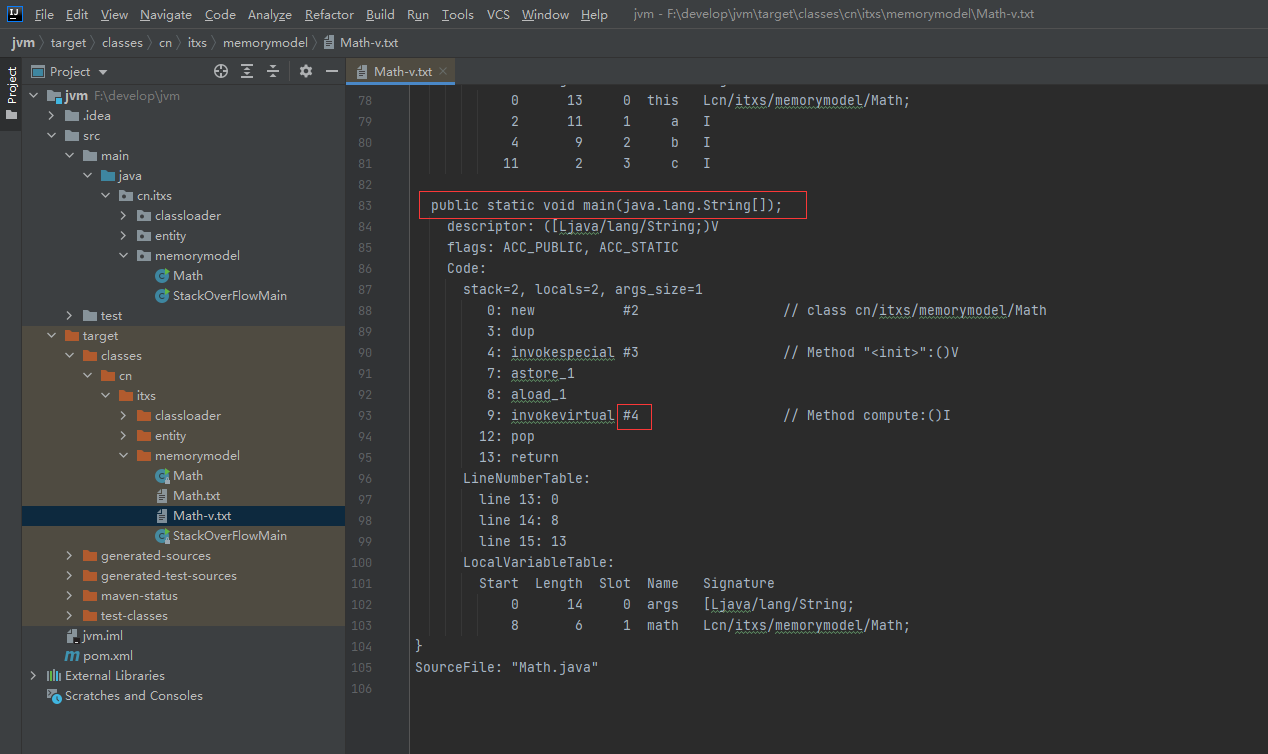Click the pom.xml Maven file icon

(72, 656)
